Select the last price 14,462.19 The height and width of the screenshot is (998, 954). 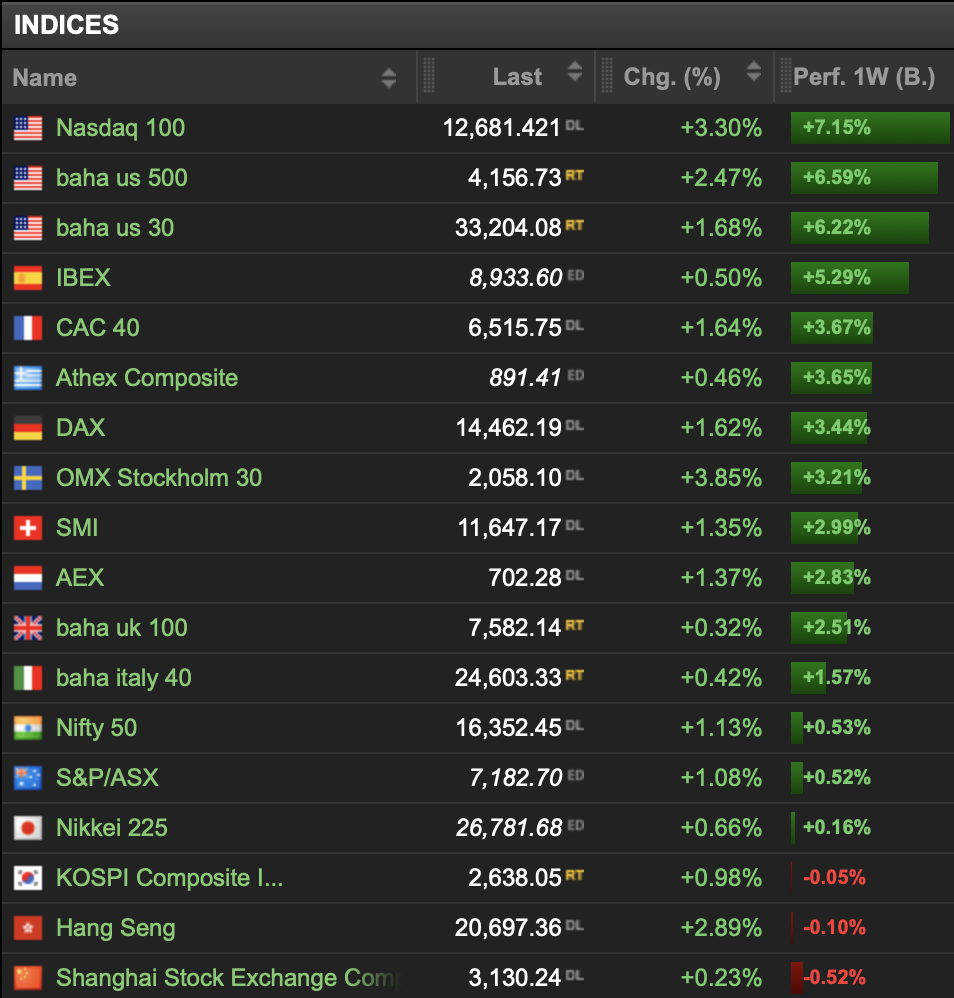tap(509, 428)
